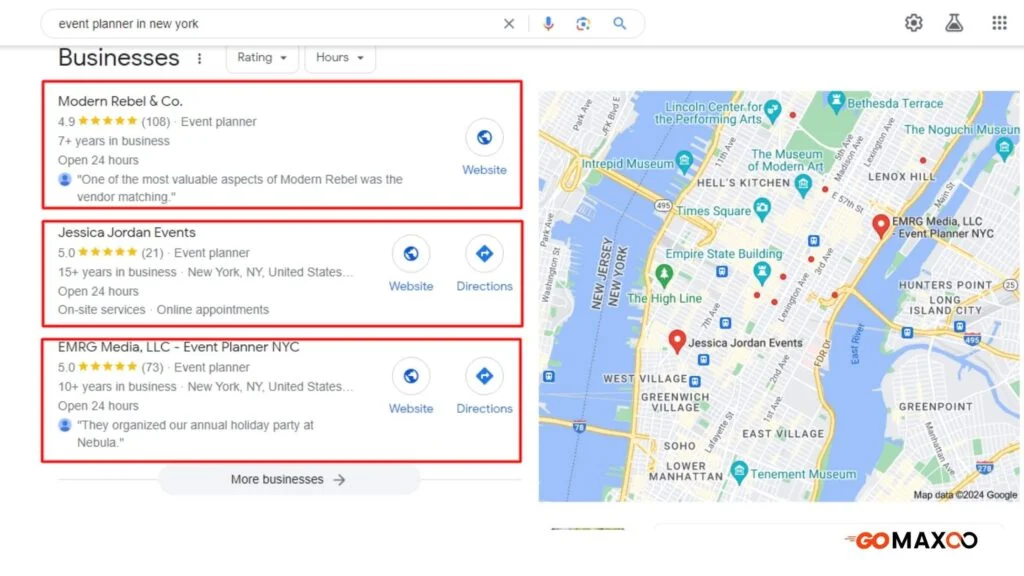Get directions to EMRG Media, LLC
The image size is (1024, 576).
(x=485, y=376)
